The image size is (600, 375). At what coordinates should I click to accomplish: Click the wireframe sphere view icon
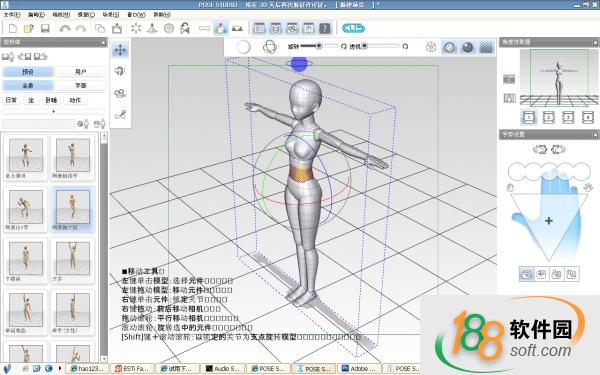click(431, 47)
